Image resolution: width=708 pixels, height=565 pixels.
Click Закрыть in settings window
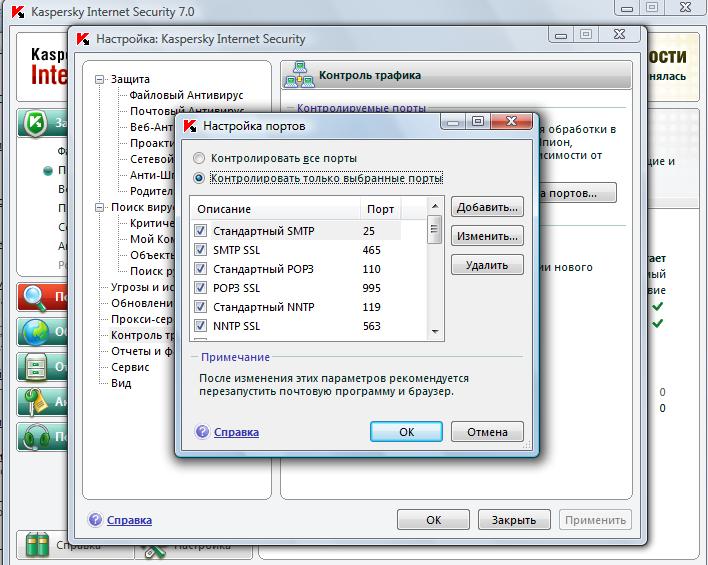tap(514, 520)
